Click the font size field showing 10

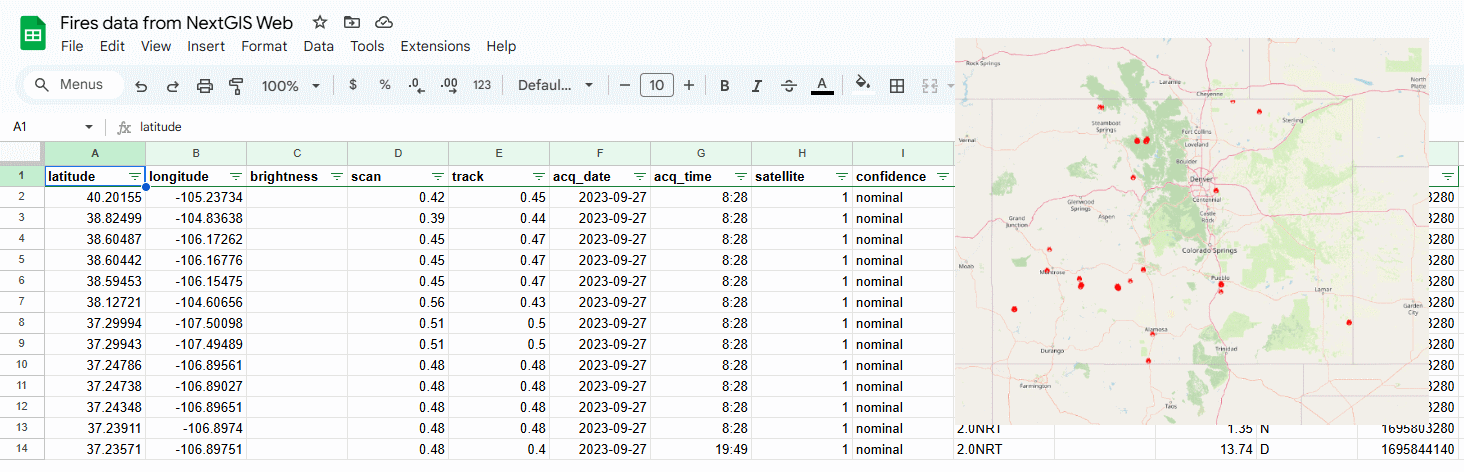pyautogui.click(x=657, y=86)
